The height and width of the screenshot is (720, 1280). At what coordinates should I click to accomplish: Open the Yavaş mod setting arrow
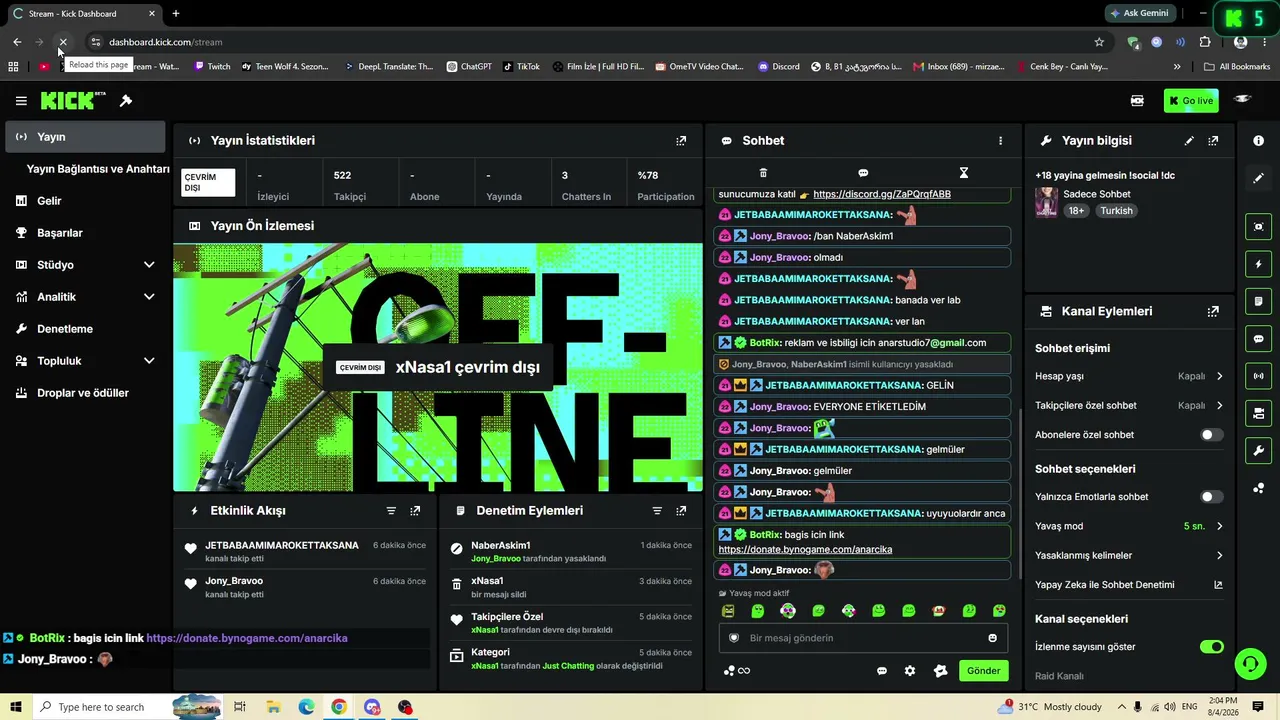tap(1219, 526)
